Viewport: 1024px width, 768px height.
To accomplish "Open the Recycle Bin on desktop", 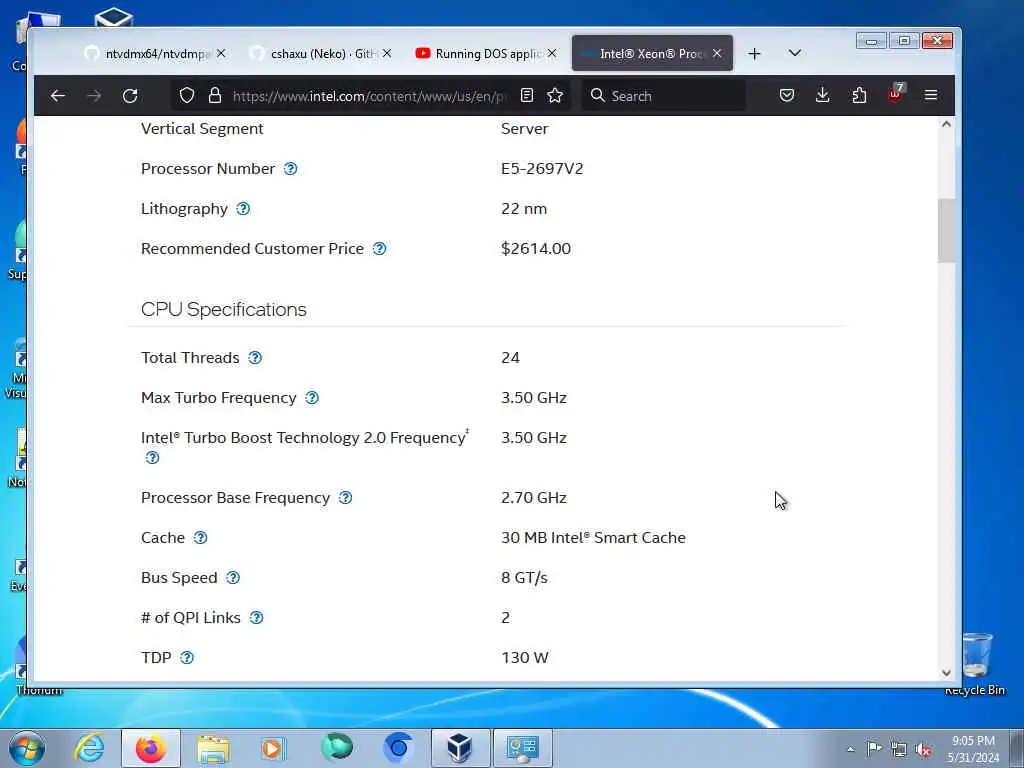I will 975,664.
